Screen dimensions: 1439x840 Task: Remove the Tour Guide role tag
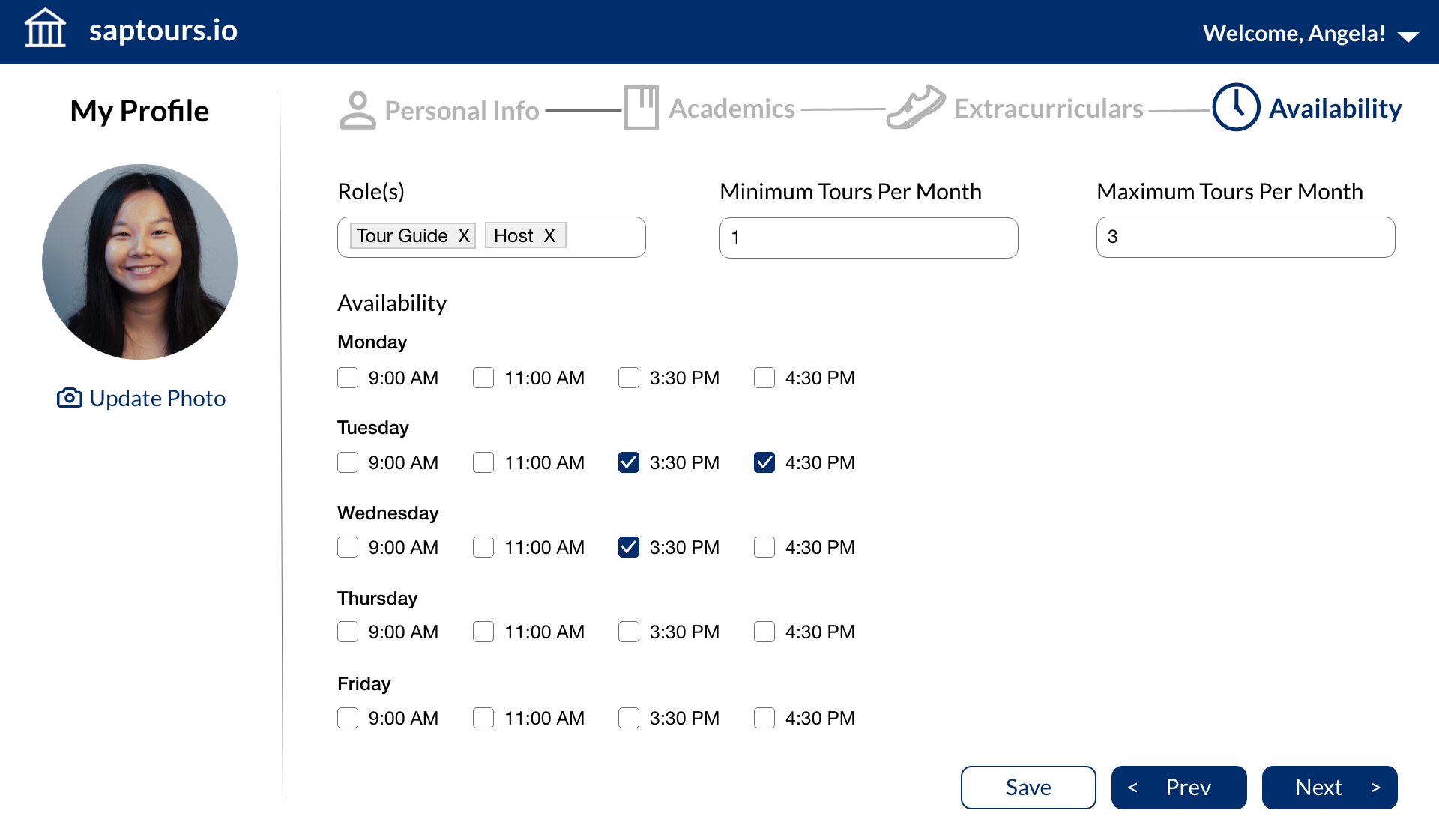pos(464,236)
